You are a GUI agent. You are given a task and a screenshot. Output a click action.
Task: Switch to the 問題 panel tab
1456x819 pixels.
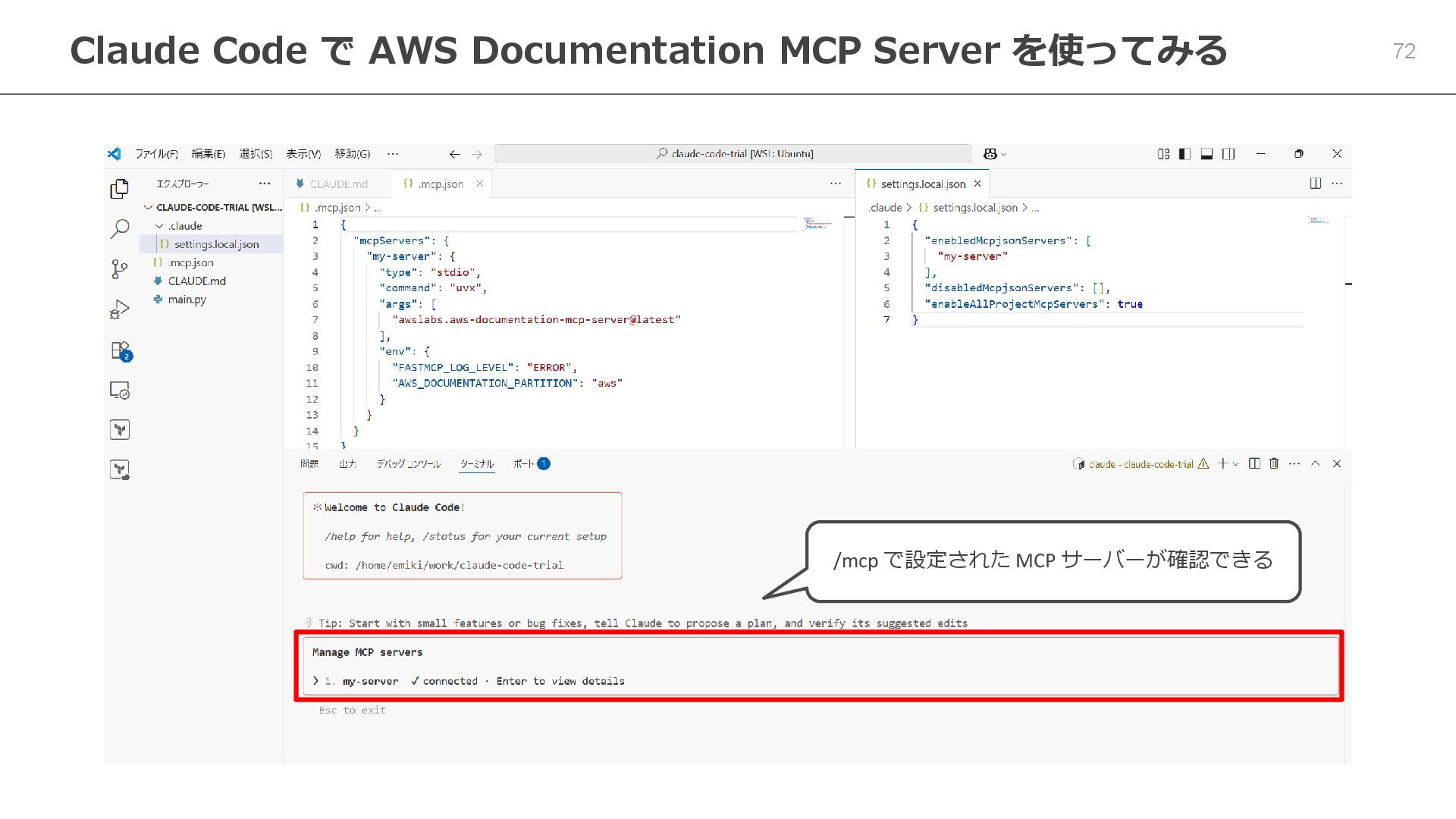(x=309, y=463)
